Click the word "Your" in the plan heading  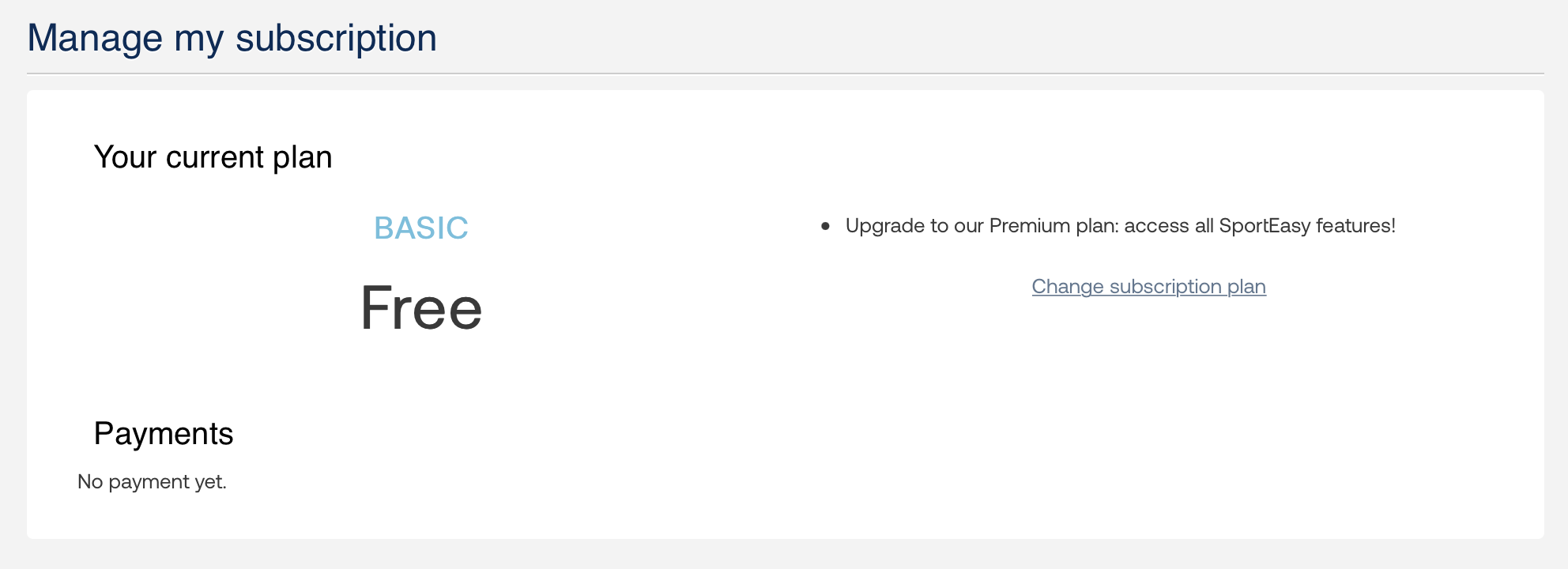pos(125,157)
